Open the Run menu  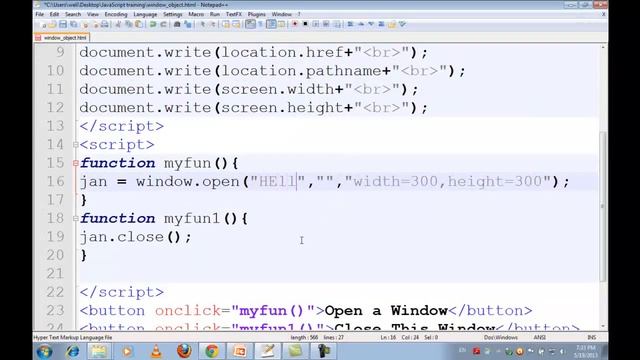(x=215, y=14)
